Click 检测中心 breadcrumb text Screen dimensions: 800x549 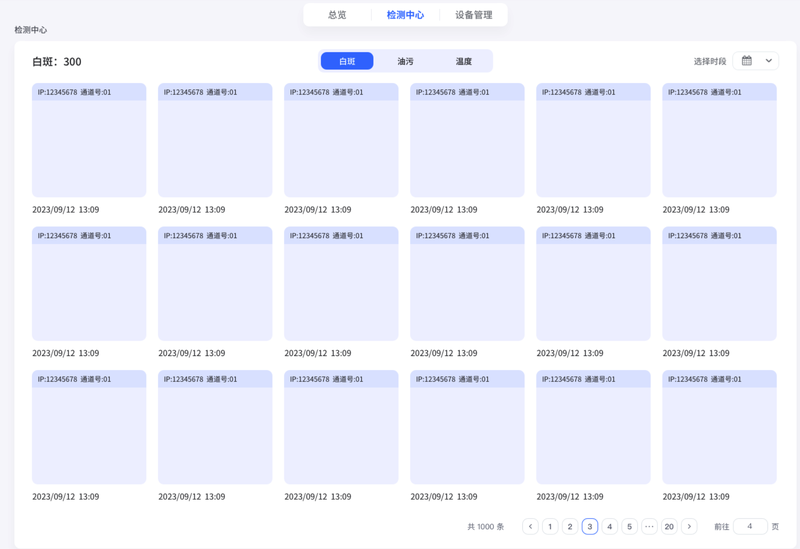[x=31, y=30]
